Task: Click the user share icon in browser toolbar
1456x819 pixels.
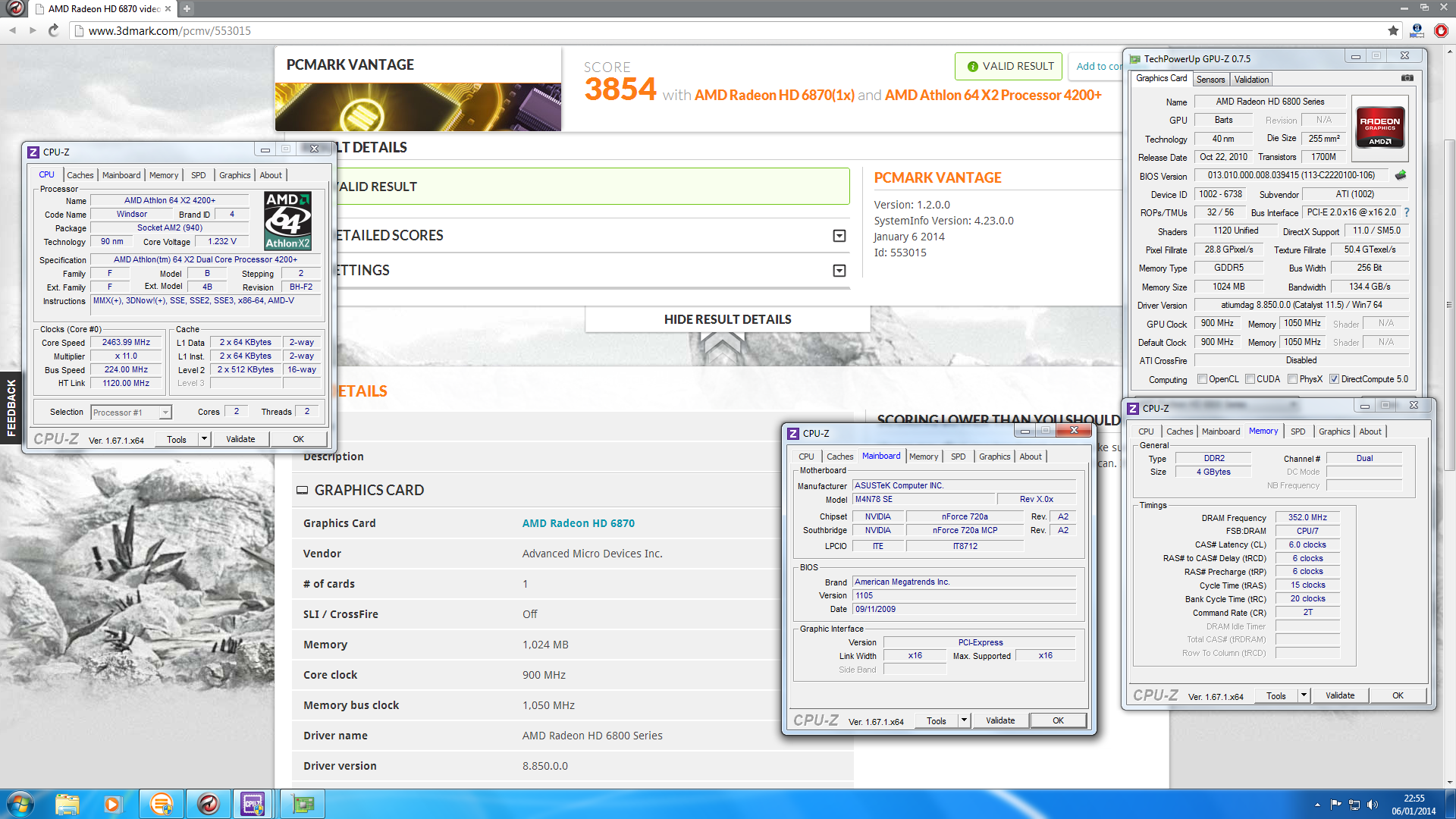Action: click(x=1417, y=30)
